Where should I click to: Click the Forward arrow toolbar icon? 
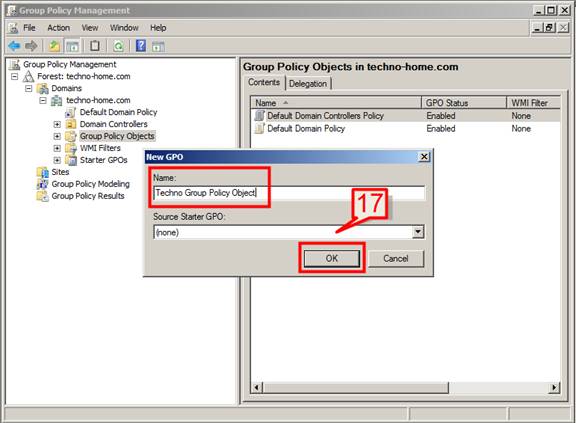31,46
